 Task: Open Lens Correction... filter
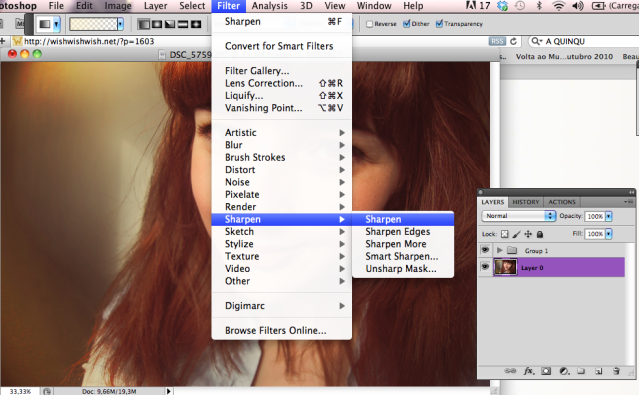click(x=282, y=83)
